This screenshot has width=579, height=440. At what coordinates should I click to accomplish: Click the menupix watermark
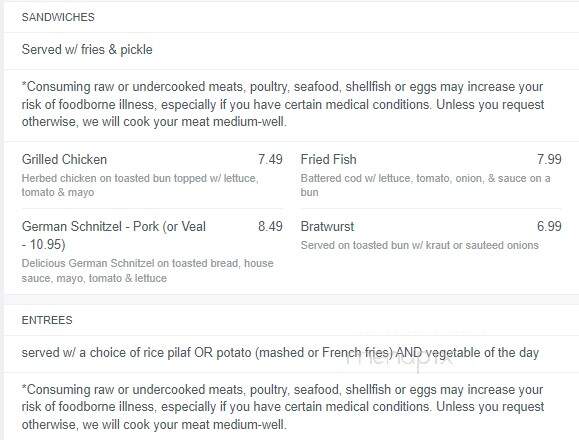399,358
